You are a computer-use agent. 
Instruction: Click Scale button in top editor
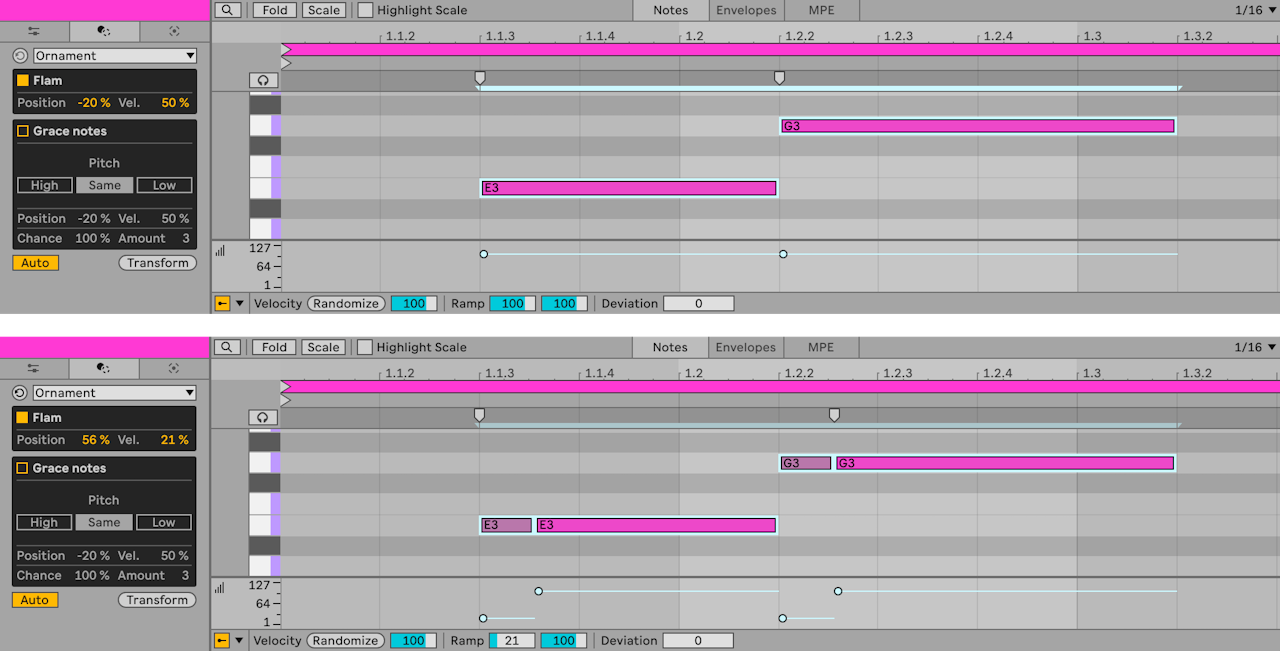323,10
